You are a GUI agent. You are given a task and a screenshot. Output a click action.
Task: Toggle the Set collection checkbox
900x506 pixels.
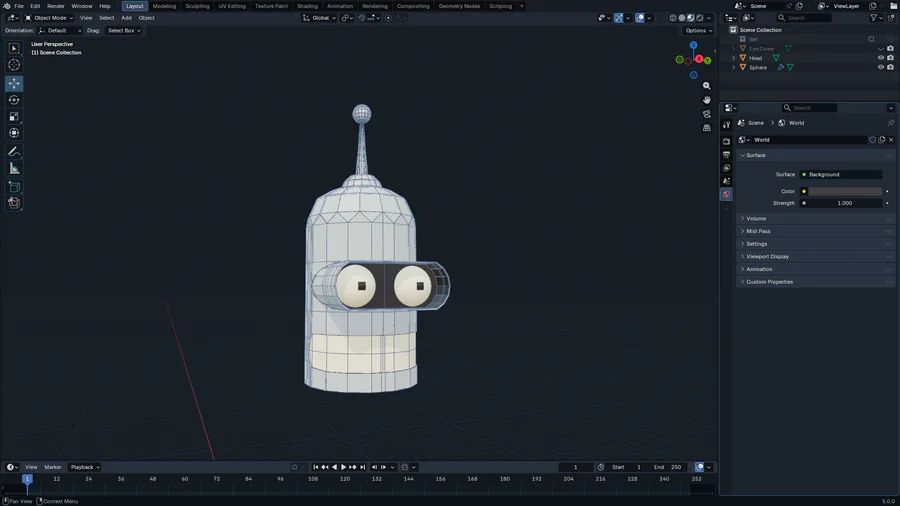click(871, 39)
